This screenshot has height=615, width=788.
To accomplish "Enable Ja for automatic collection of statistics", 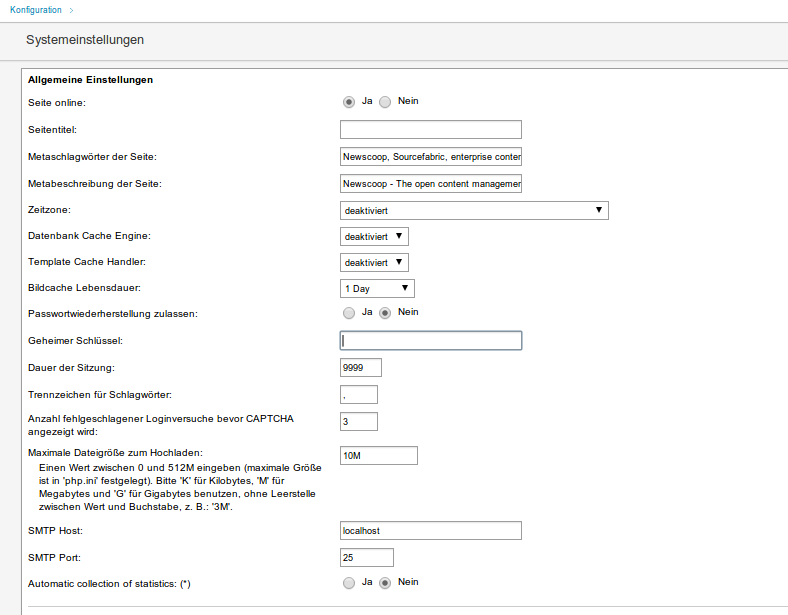I will tap(349, 583).
